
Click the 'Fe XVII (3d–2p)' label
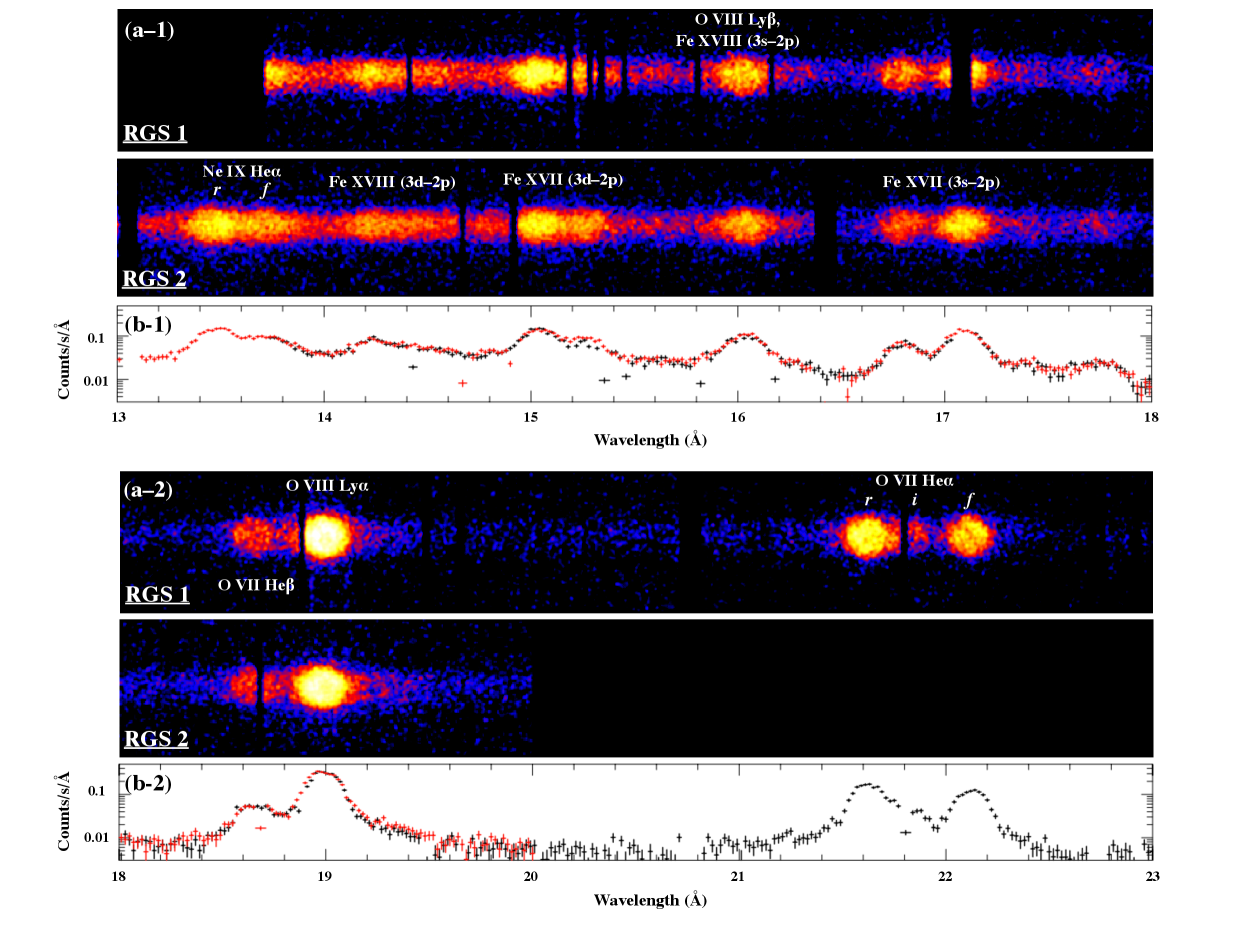click(563, 180)
